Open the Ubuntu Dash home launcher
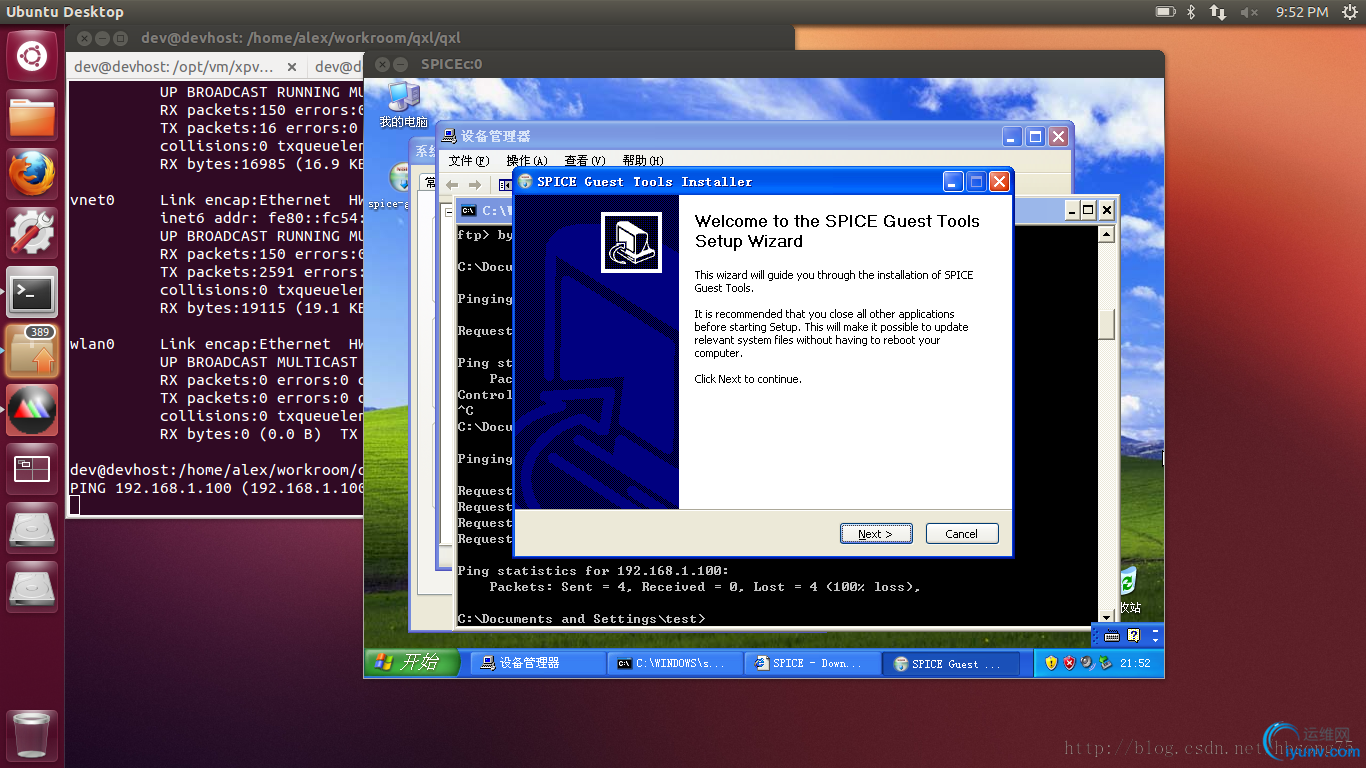Screen dimensions: 1366x768 pyautogui.click(x=32, y=56)
